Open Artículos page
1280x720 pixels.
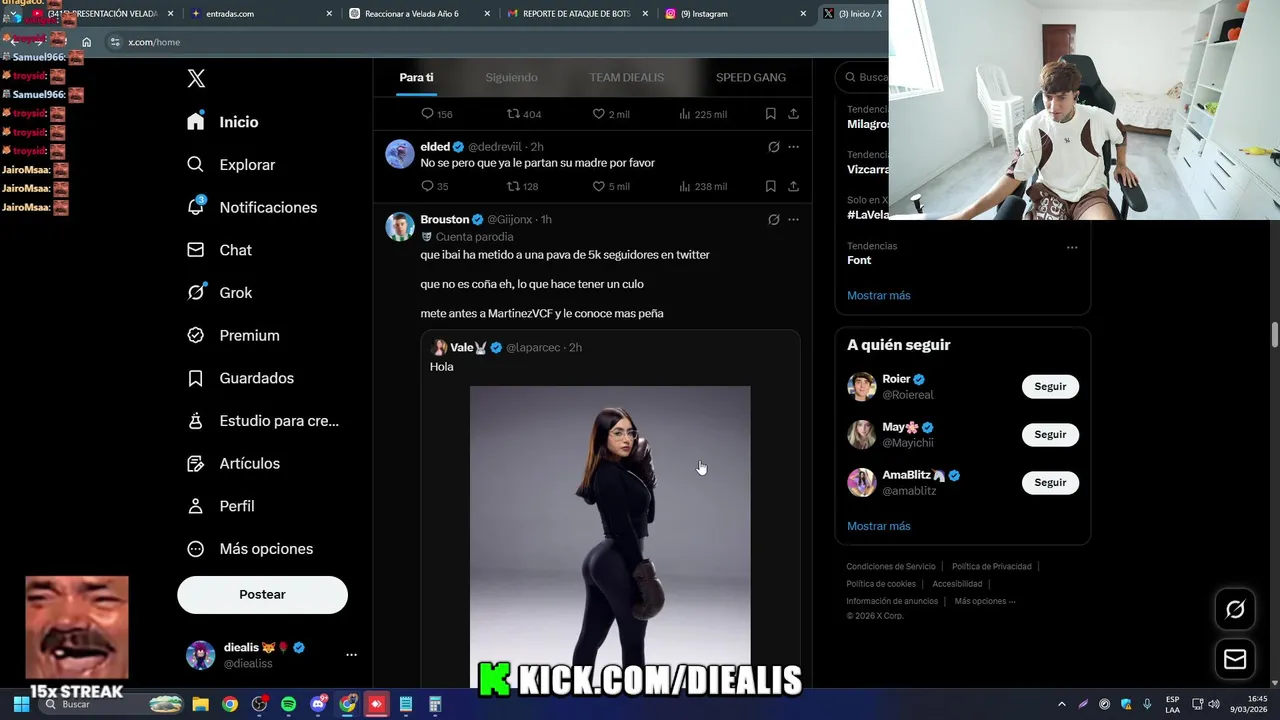234,464
